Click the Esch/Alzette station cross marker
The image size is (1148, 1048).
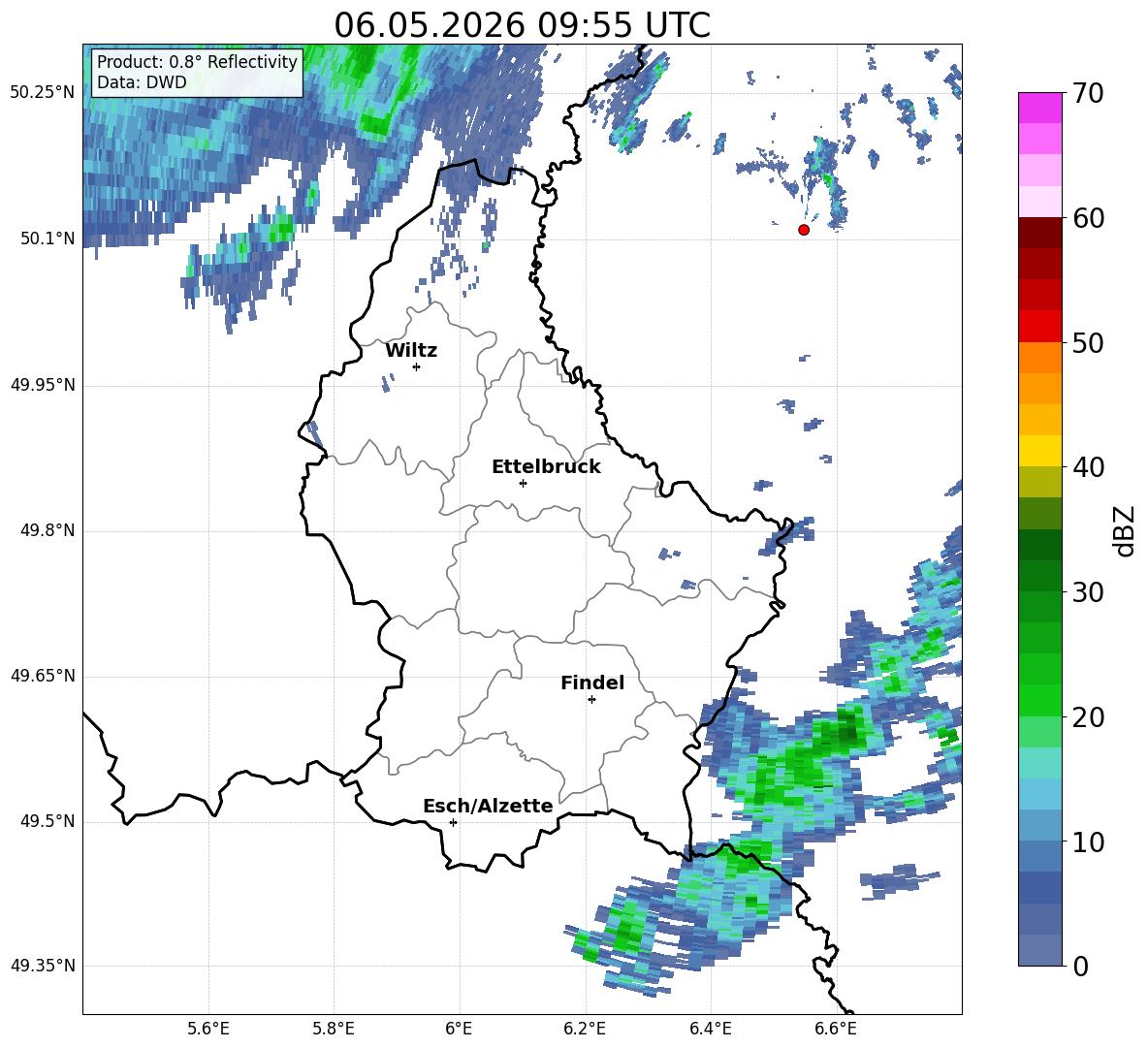453,822
